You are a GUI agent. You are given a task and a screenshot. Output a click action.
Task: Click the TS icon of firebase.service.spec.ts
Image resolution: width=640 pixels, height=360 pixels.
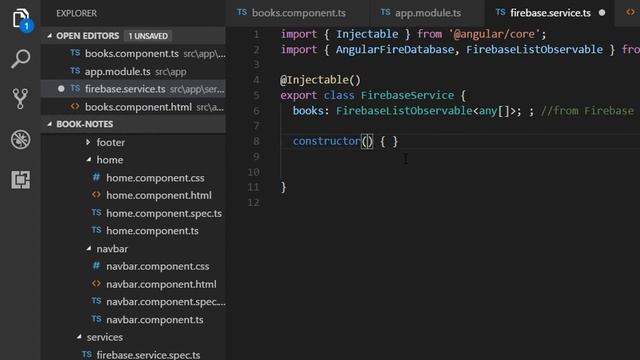pyautogui.click(x=87, y=354)
